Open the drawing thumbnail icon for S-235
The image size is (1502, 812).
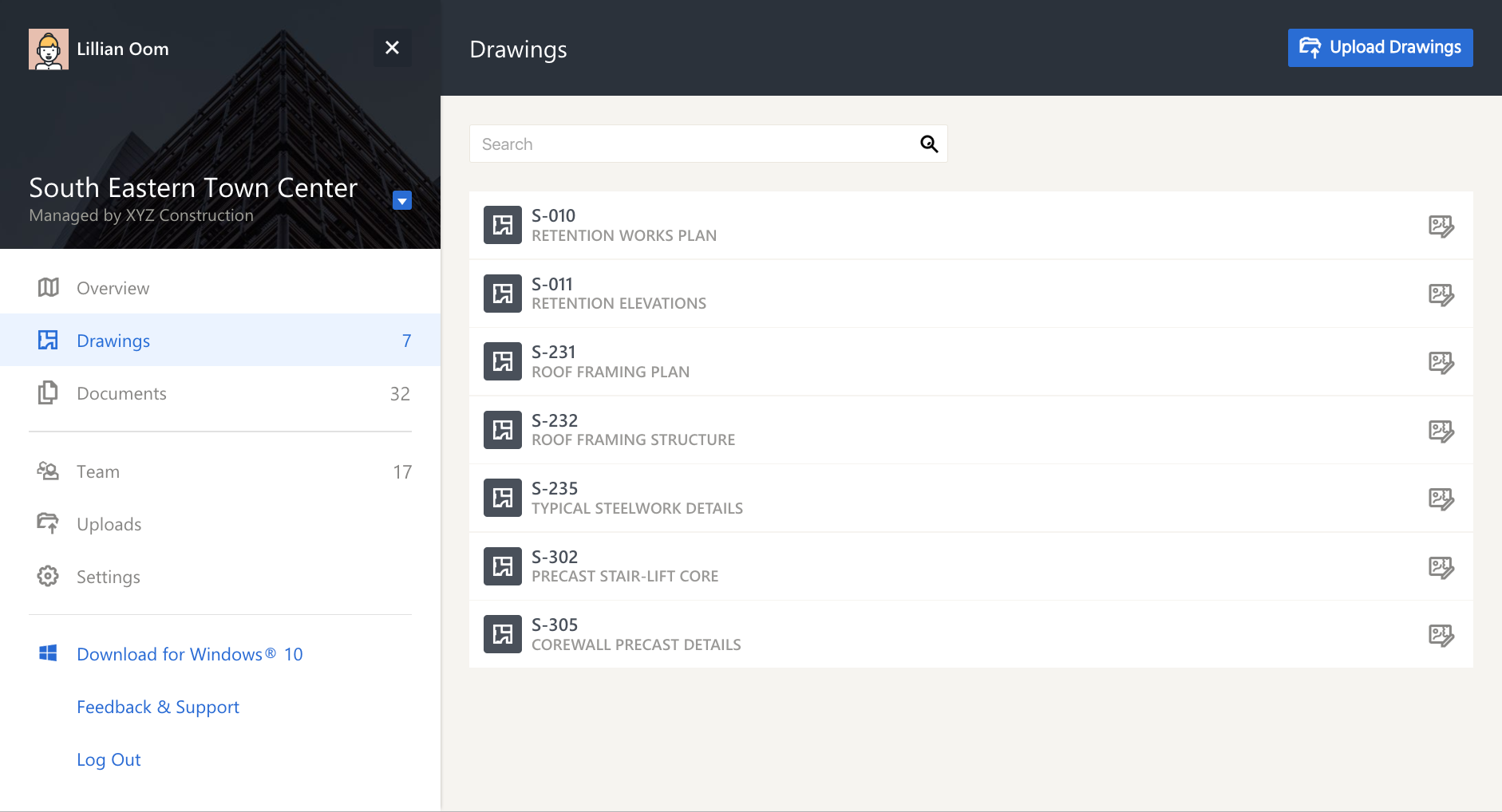[x=503, y=497]
